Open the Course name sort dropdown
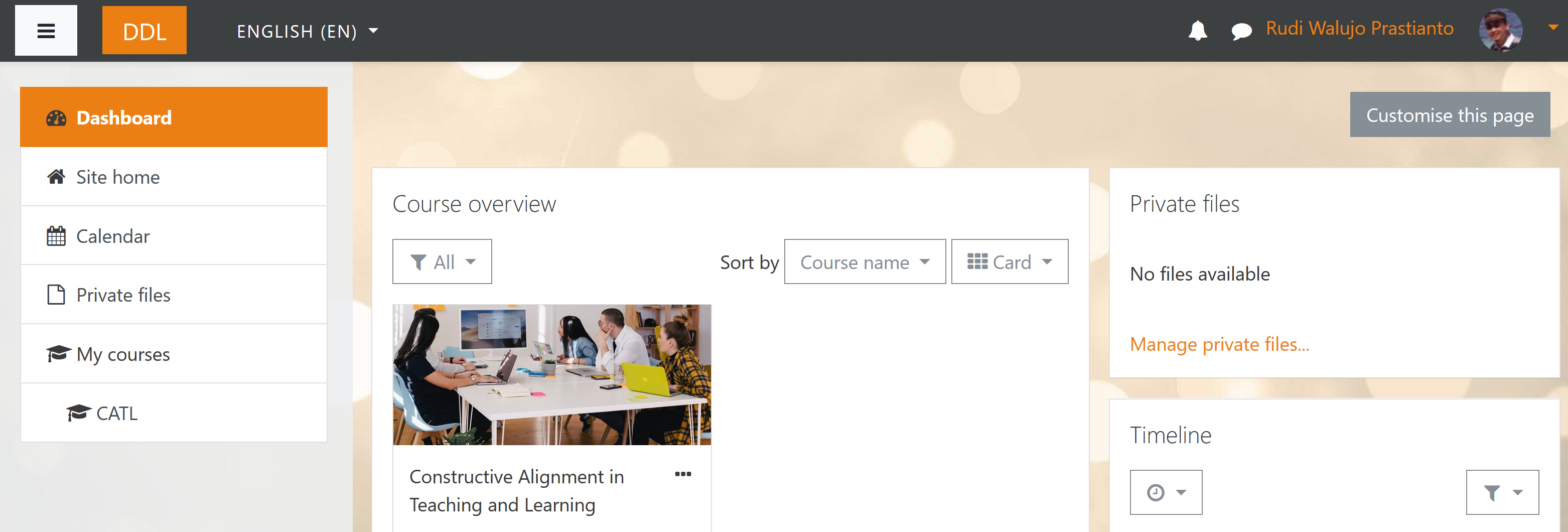 click(x=865, y=262)
